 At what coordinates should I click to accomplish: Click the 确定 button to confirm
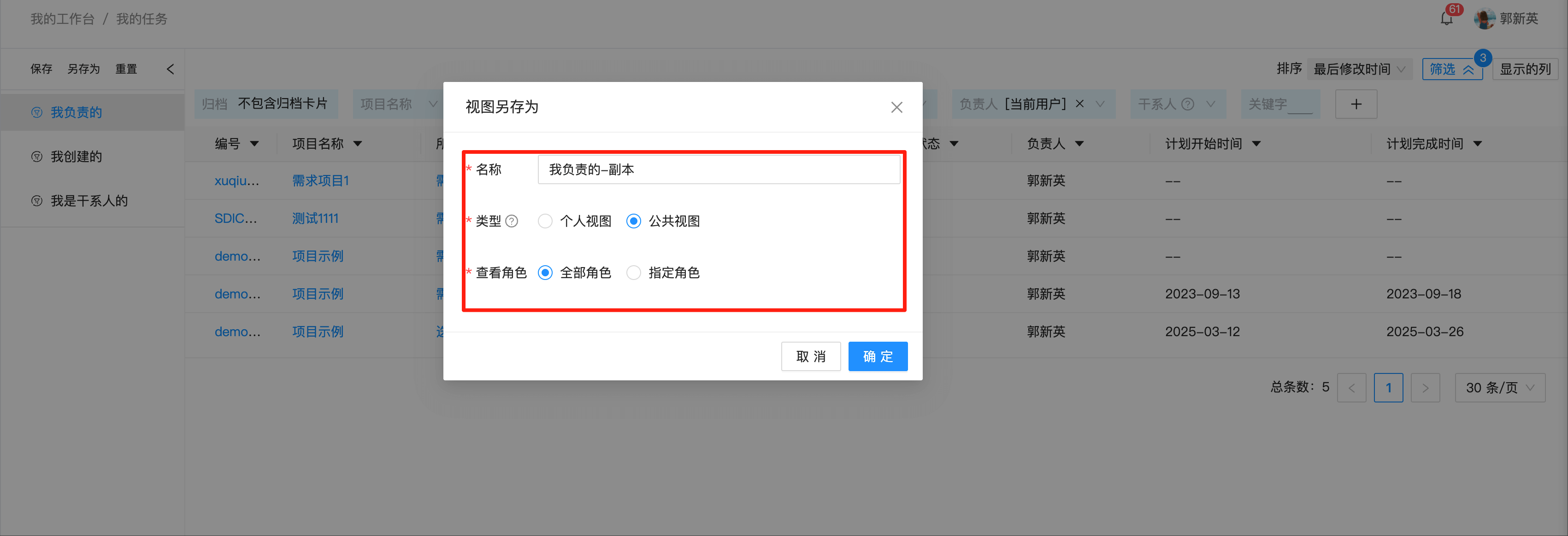[x=878, y=356]
